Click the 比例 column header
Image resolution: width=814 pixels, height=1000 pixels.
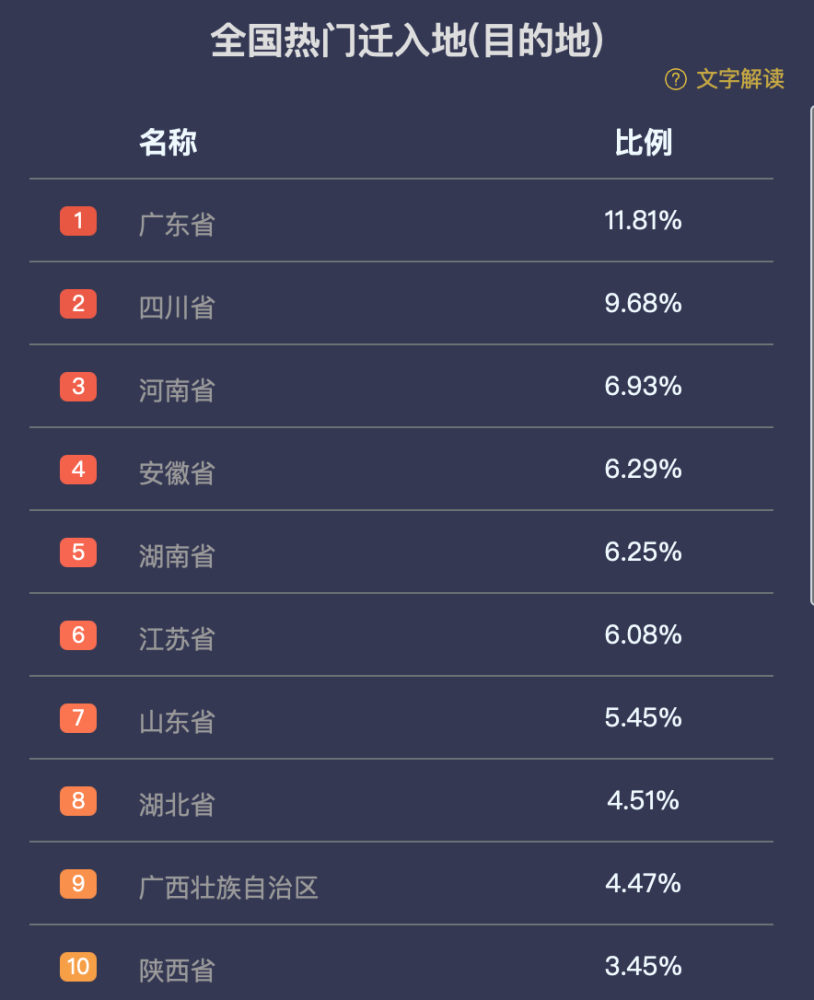click(643, 142)
